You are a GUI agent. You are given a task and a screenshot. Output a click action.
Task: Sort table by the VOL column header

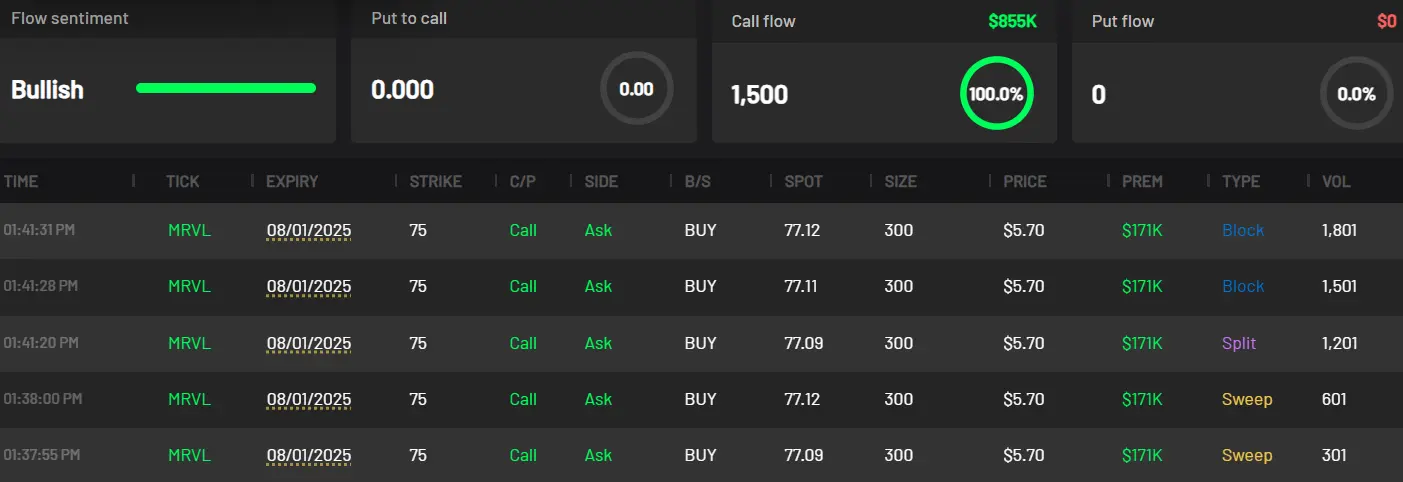[x=1336, y=181]
